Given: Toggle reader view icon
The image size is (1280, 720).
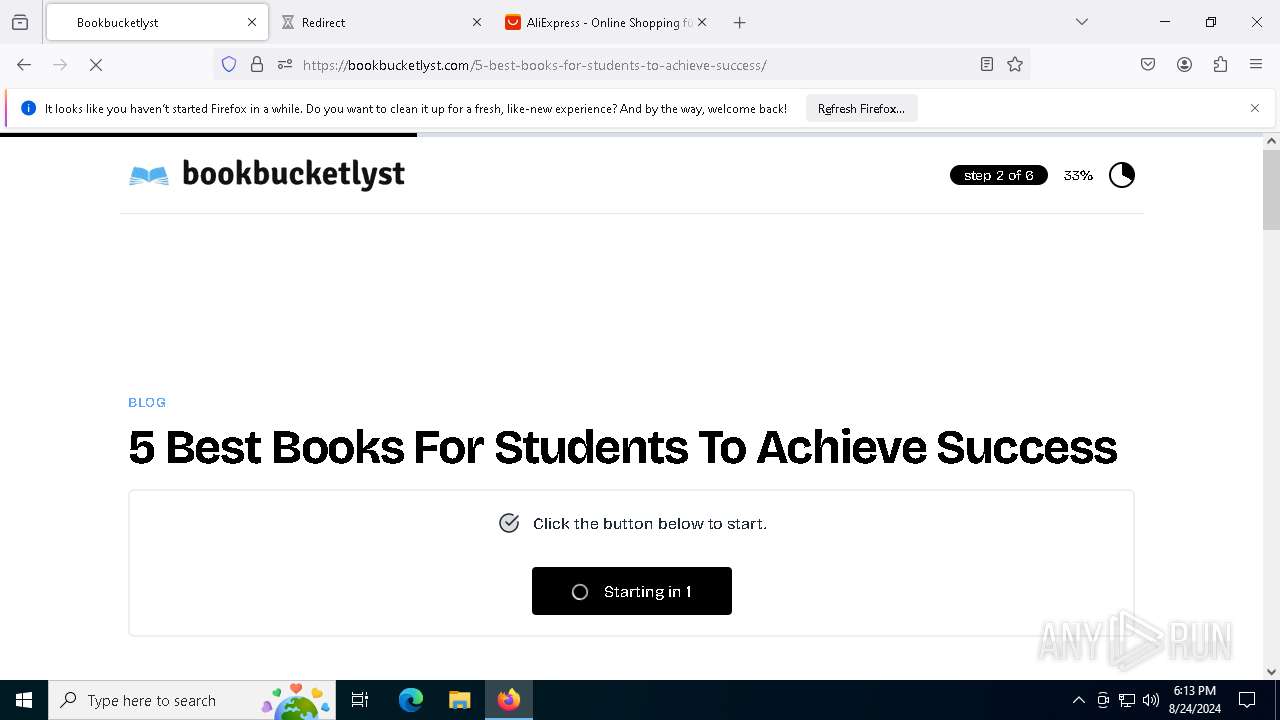Looking at the screenshot, I should (x=987, y=65).
